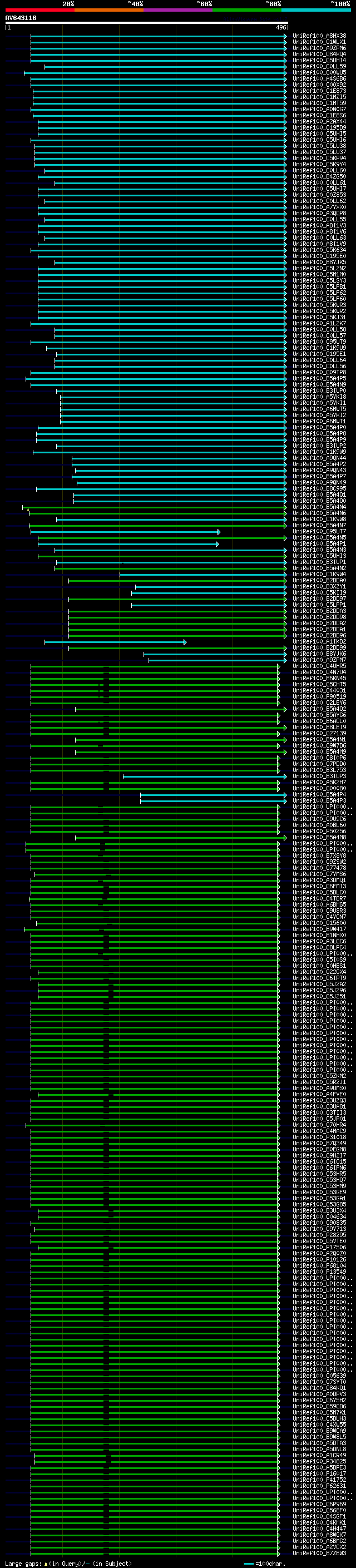The image size is (356, 1568).
Task: Select the UniRef100_B2DDA0 label
Action: pos(319,581)
